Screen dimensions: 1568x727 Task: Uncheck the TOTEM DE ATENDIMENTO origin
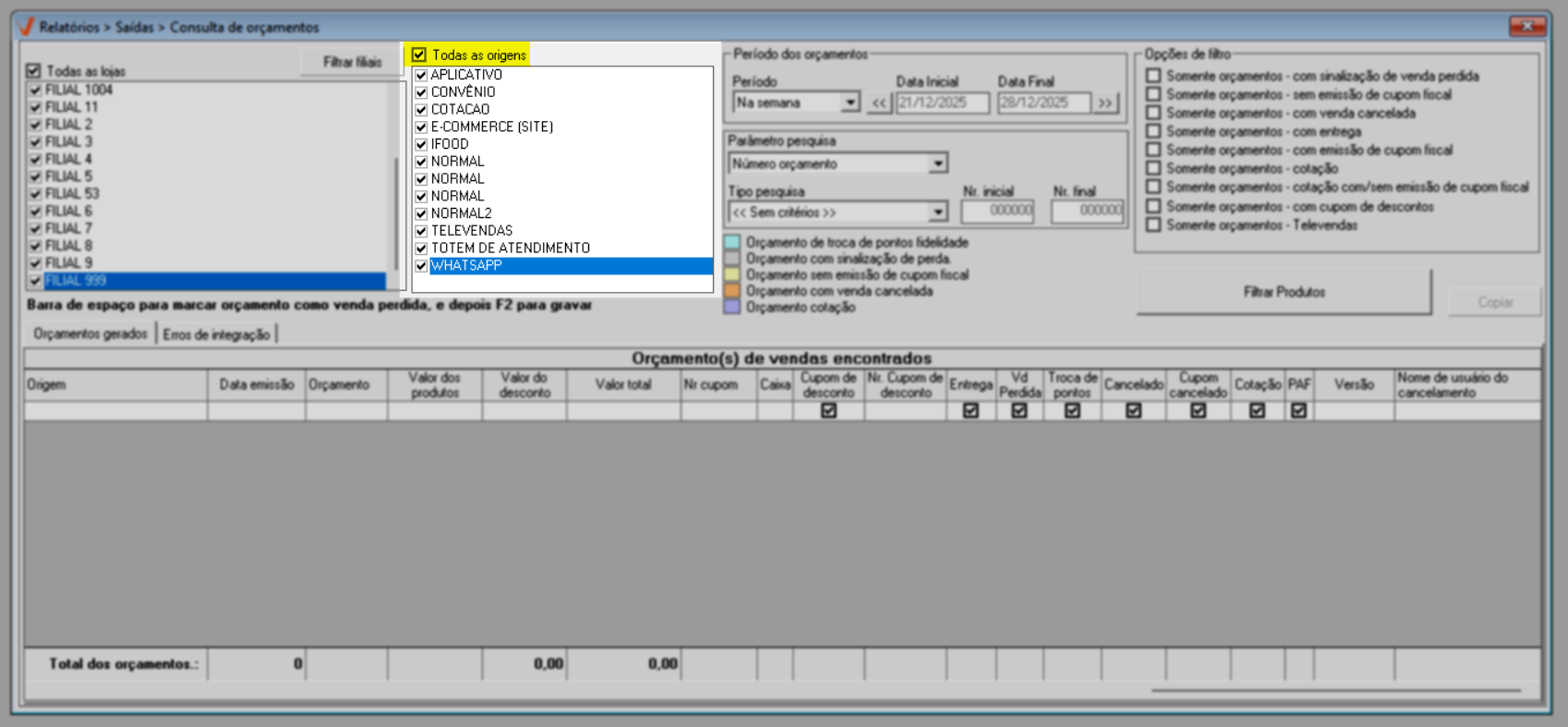point(421,248)
